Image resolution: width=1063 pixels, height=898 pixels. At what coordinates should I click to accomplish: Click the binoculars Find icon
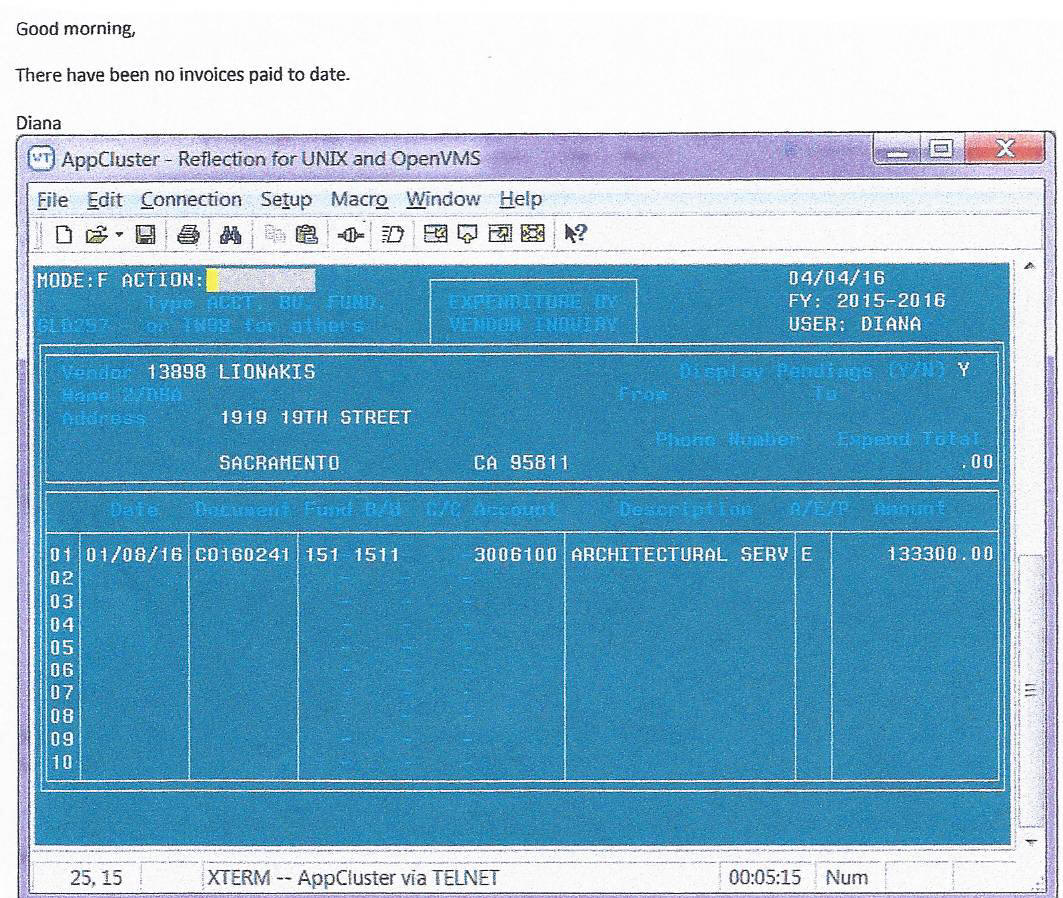click(230, 234)
